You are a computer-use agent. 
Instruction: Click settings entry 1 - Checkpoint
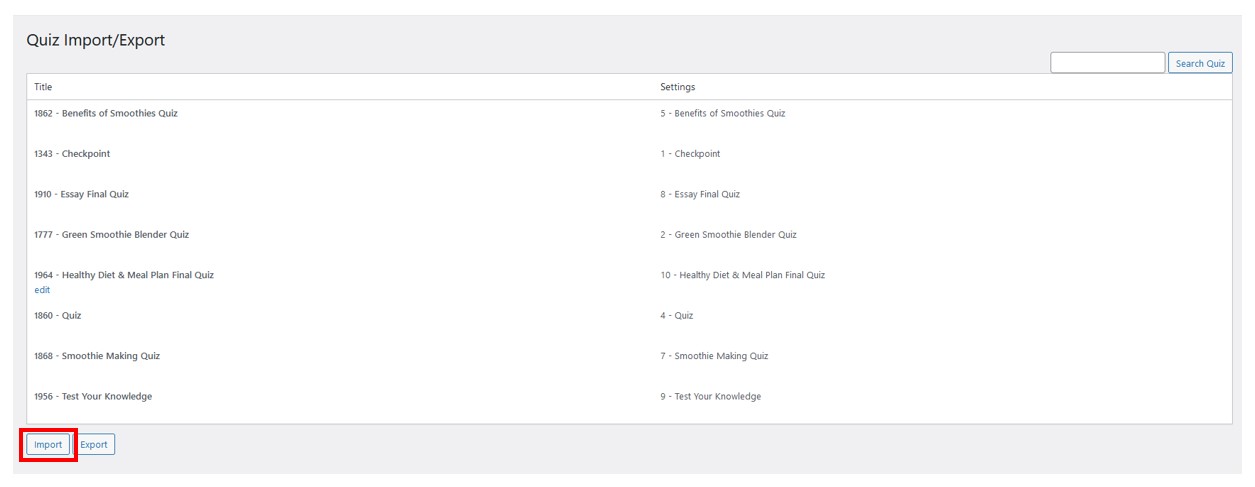tap(690, 154)
